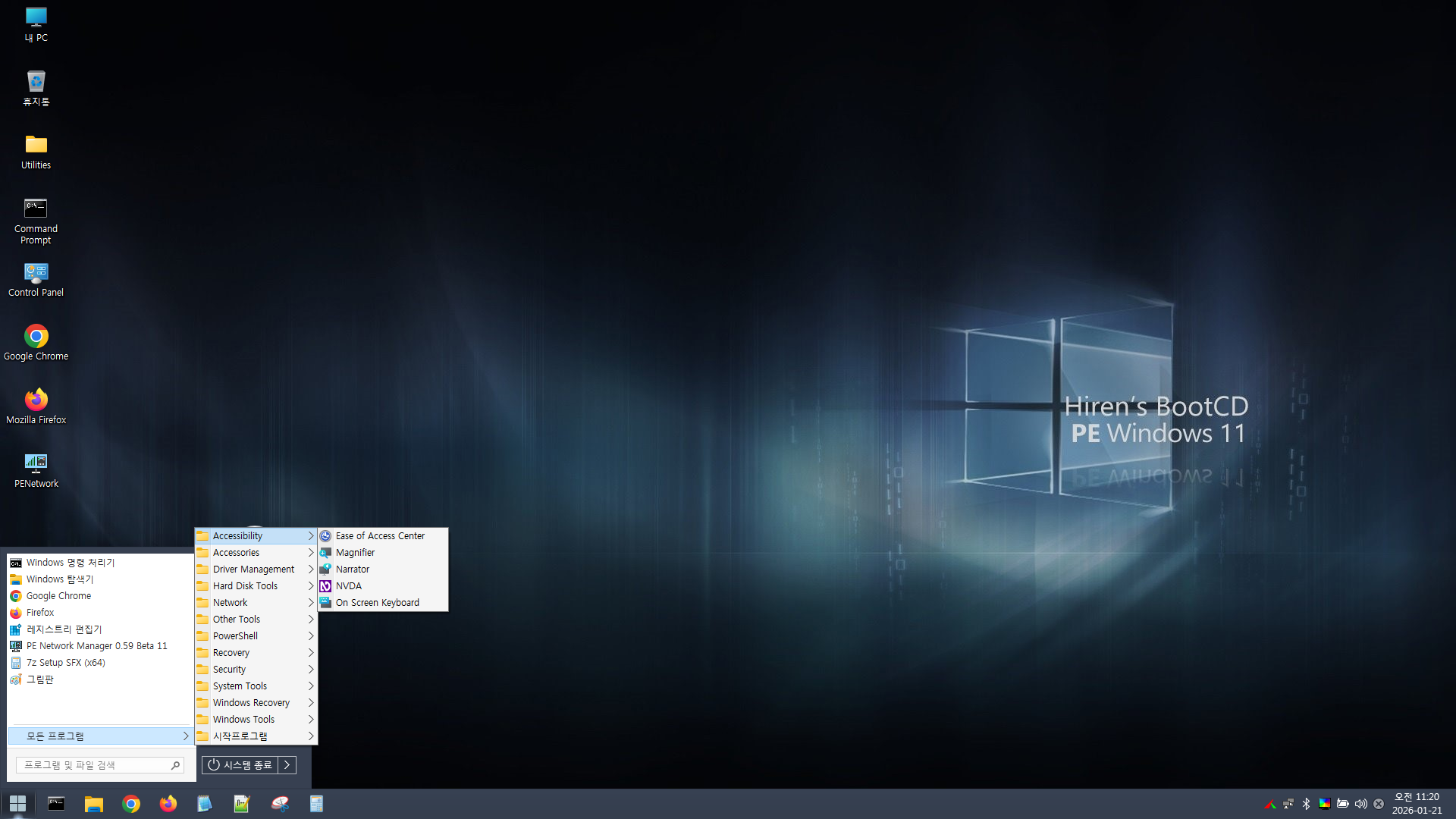Open On Screen Keyboard entry
Viewport: 1456px width, 819px height.
click(377, 603)
